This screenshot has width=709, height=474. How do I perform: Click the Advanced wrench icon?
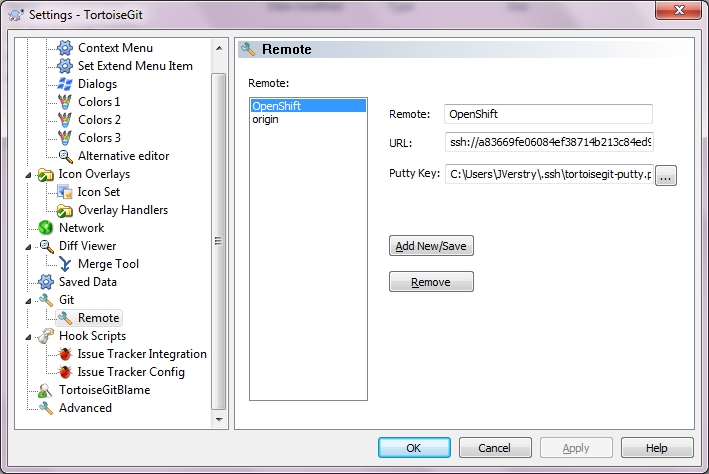(x=46, y=408)
